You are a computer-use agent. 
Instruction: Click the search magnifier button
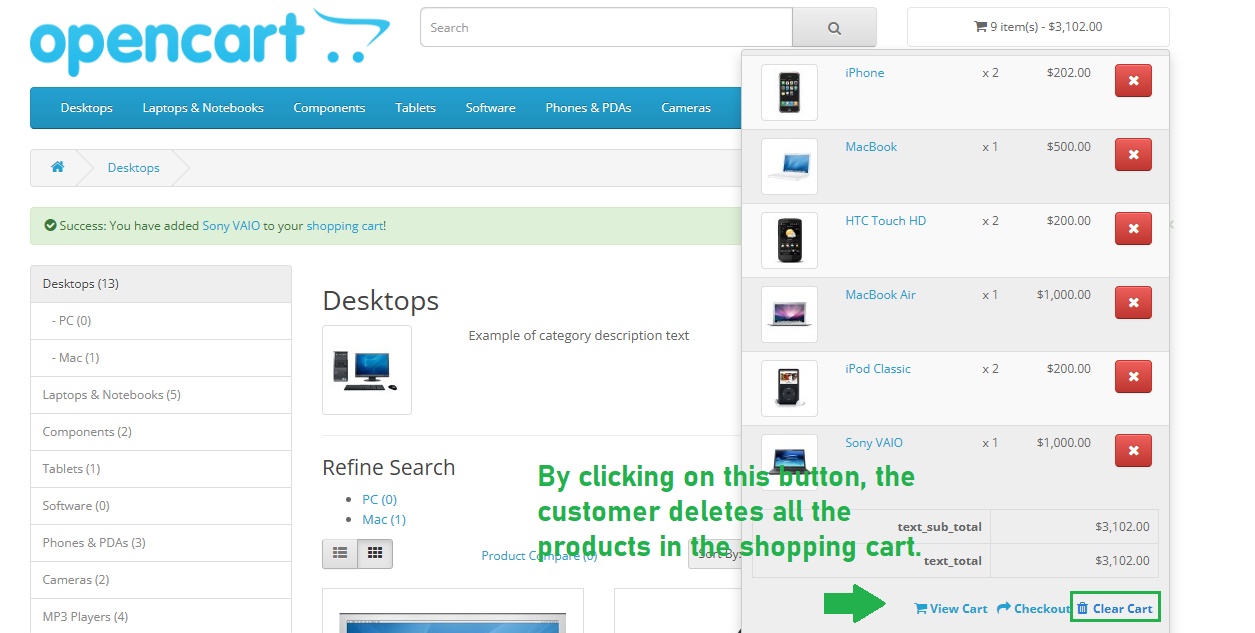834,28
